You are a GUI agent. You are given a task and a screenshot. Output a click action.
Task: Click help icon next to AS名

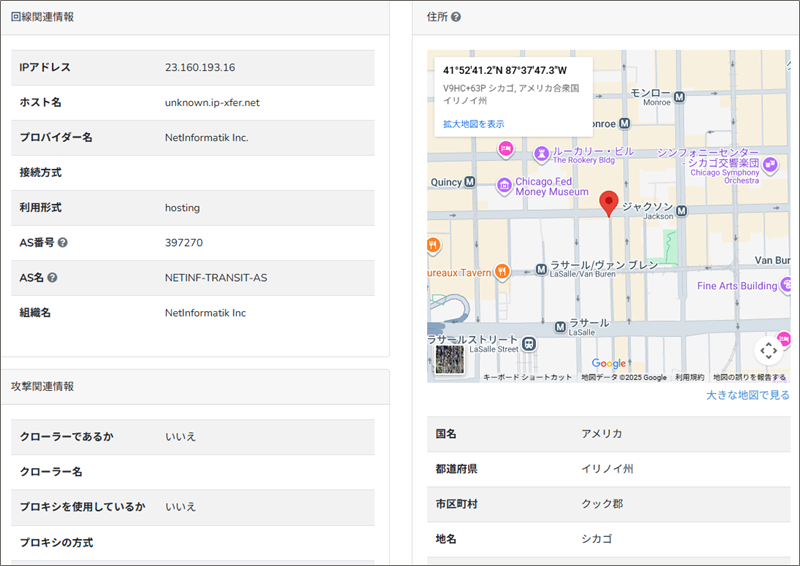(x=52, y=278)
